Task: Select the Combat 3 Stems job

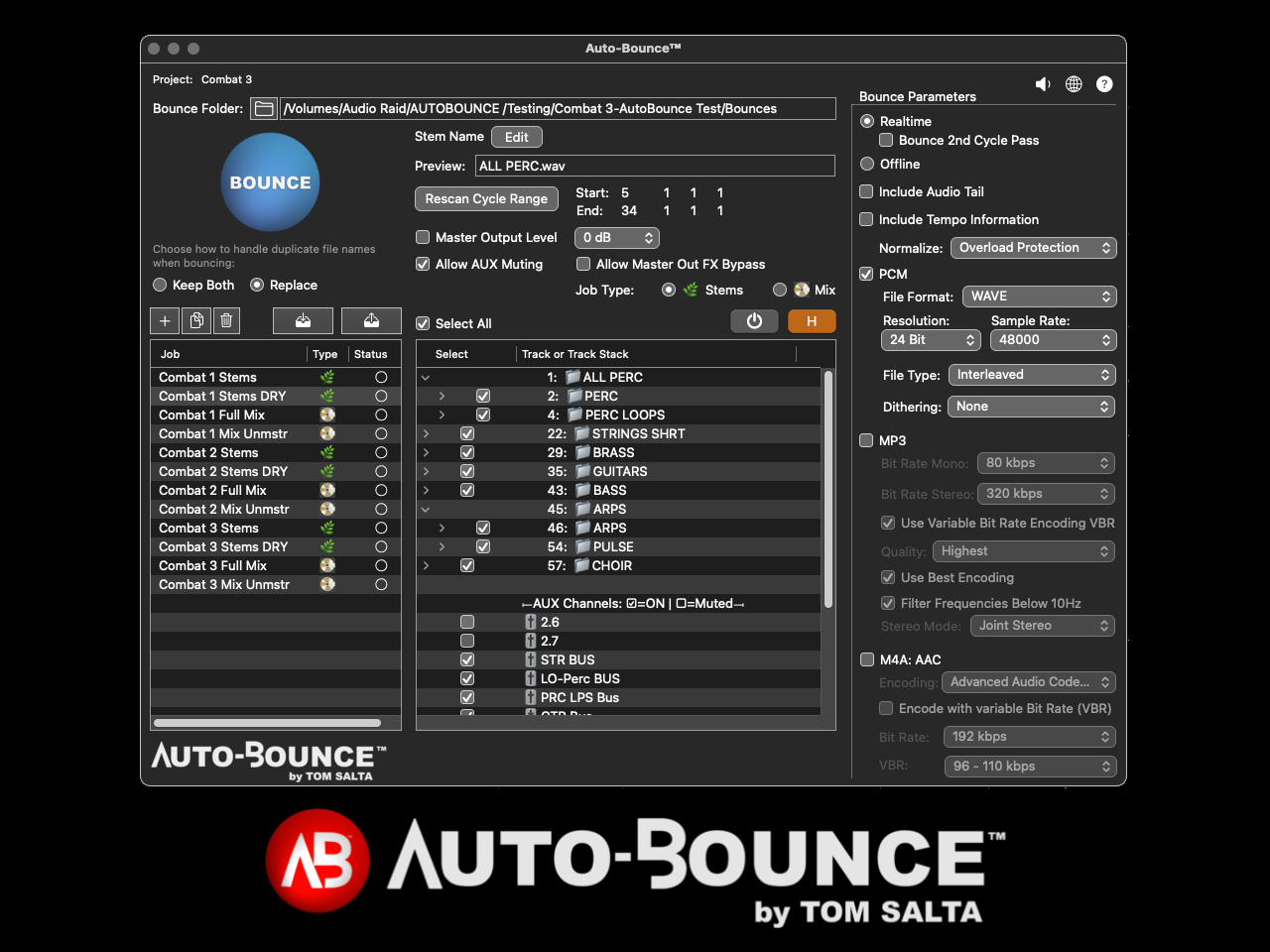Action: (276, 529)
